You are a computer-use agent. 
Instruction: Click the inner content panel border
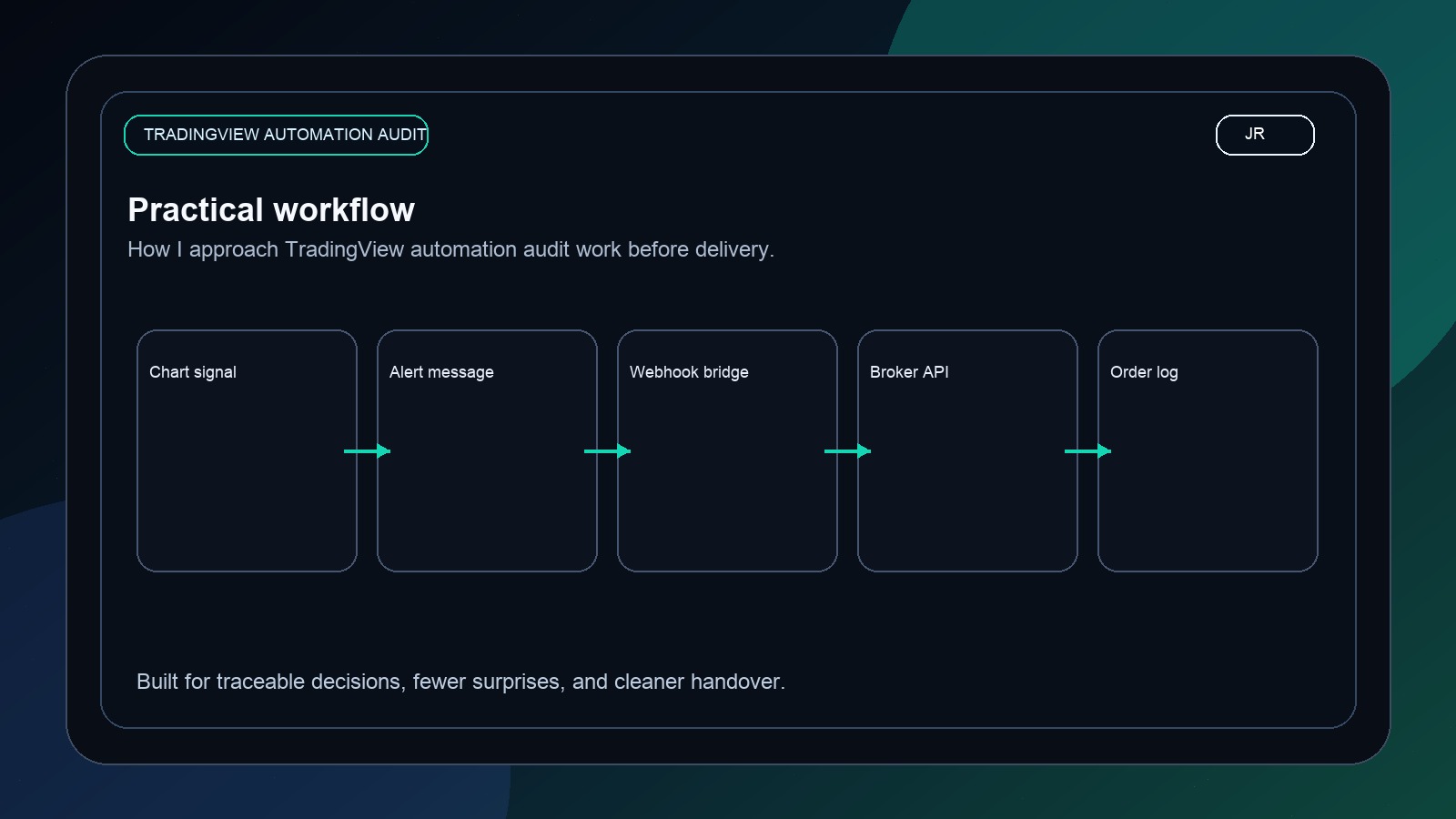[728, 91]
